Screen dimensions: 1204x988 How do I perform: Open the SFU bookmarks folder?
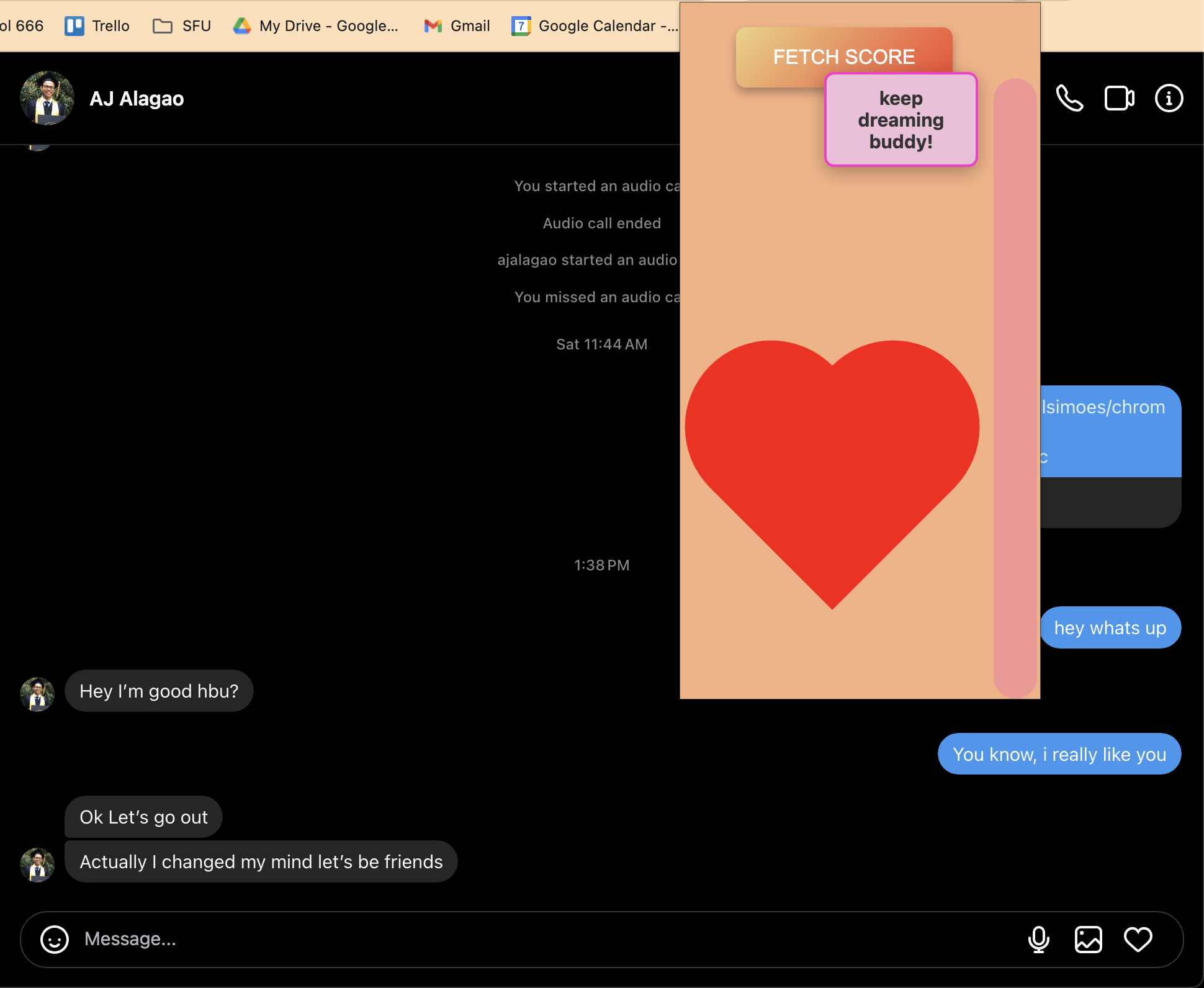click(x=182, y=26)
